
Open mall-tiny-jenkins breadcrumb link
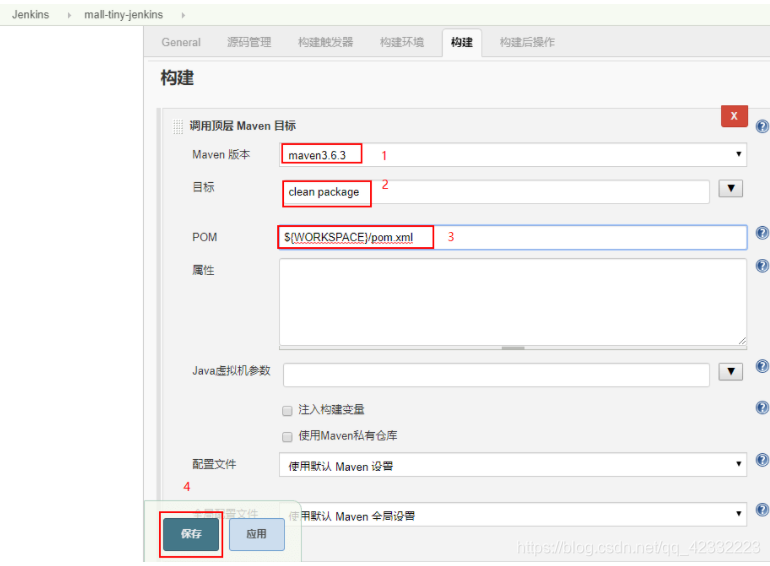[123, 15]
